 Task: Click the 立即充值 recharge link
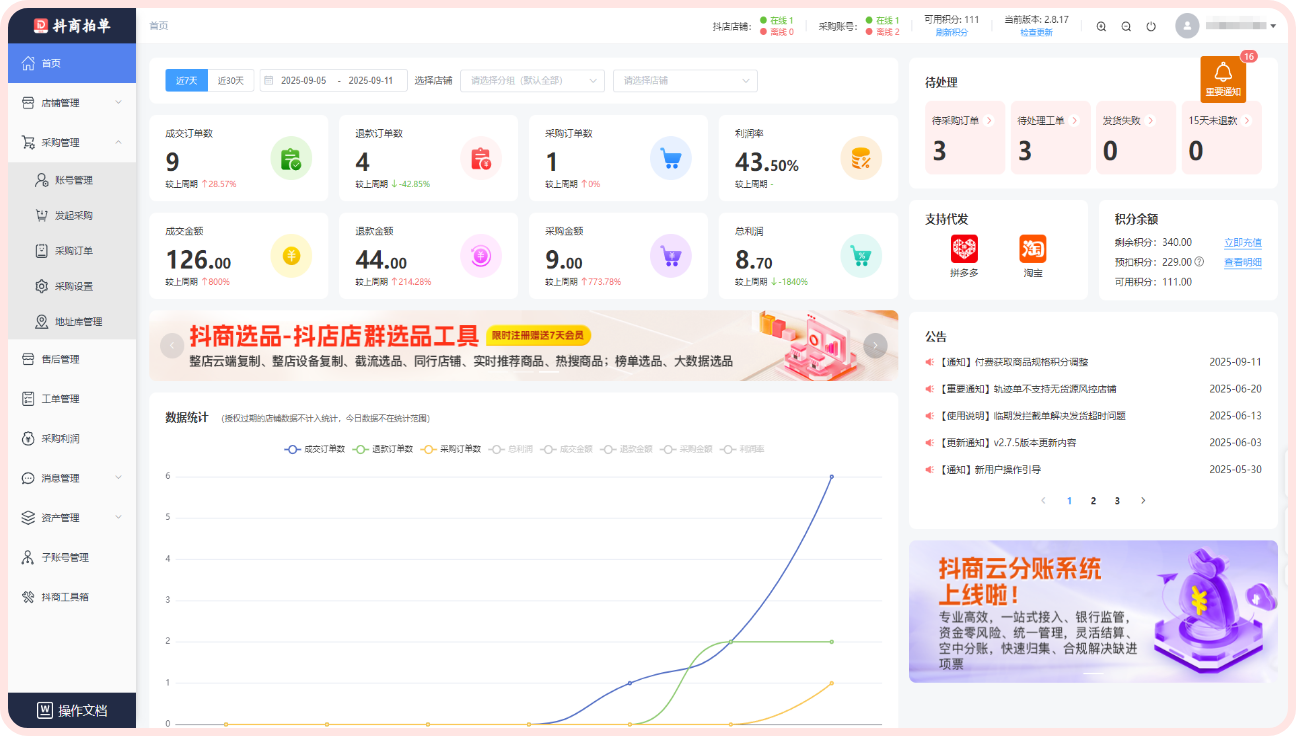click(x=1242, y=243)
